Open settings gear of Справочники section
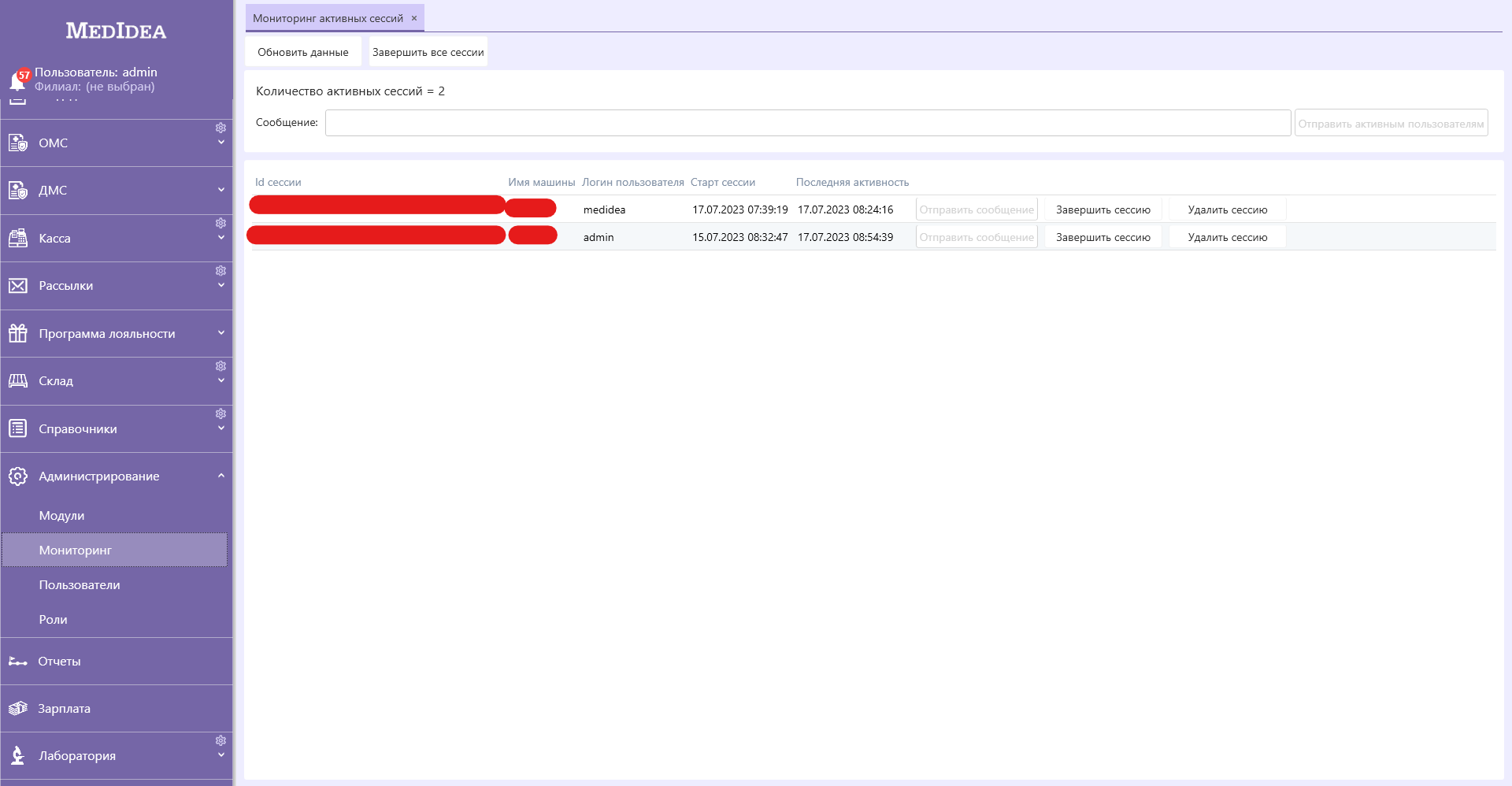The height and width of the screenshot is (786, 1512). click(221, 413)
